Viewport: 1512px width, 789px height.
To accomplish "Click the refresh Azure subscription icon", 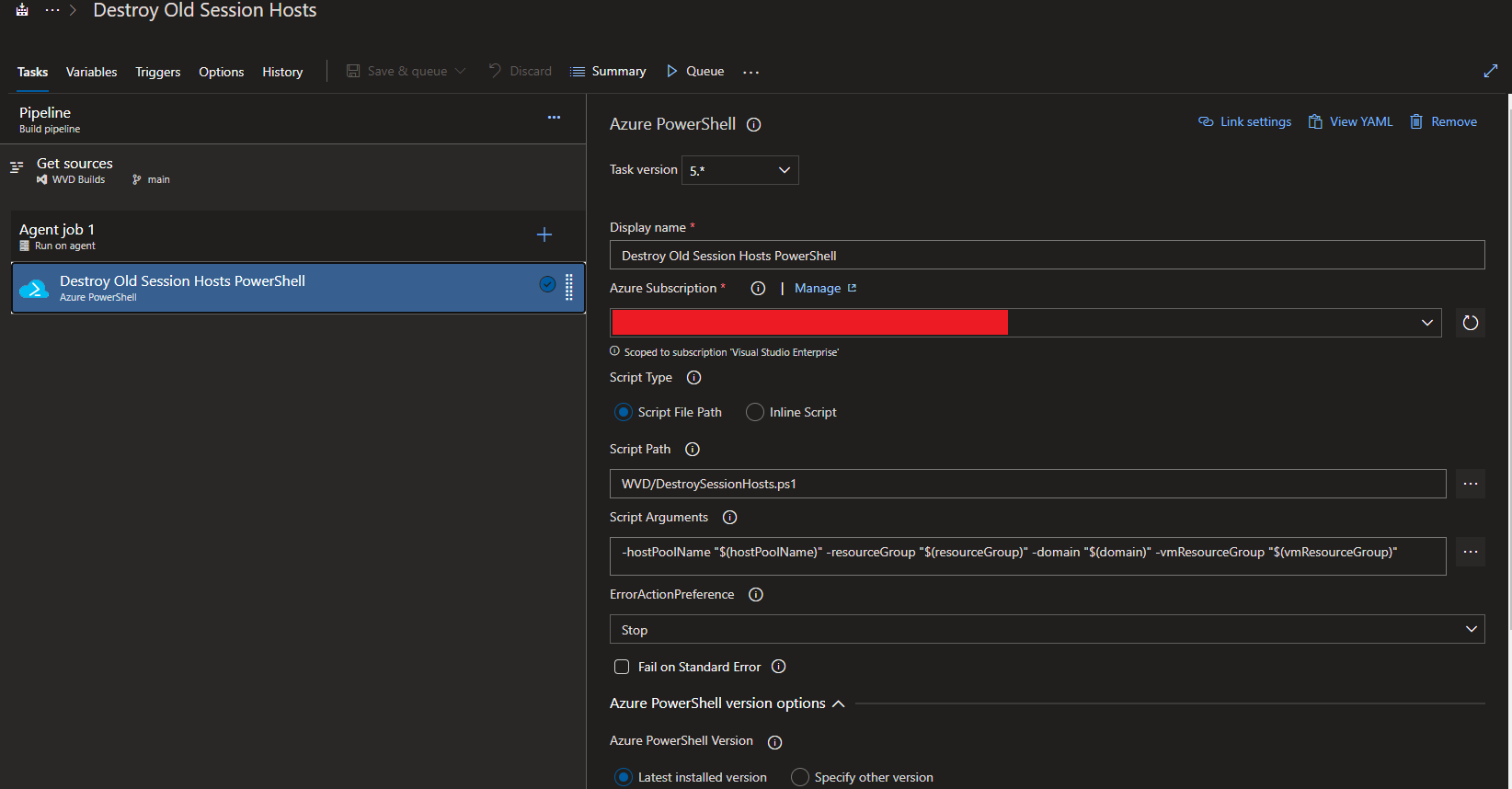I will coord(1470,323).
